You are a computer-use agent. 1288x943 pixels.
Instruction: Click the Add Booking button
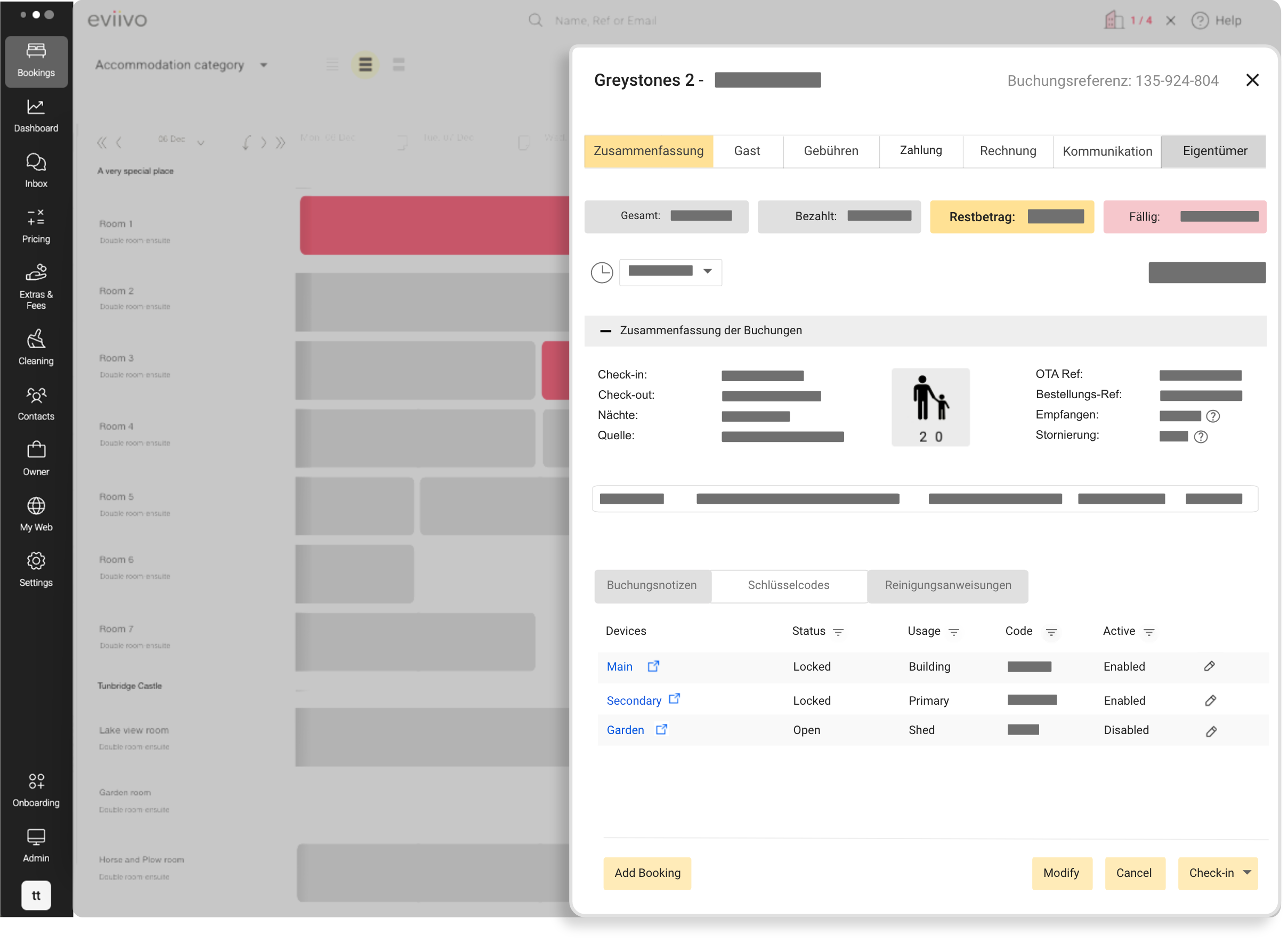point(647,873)
